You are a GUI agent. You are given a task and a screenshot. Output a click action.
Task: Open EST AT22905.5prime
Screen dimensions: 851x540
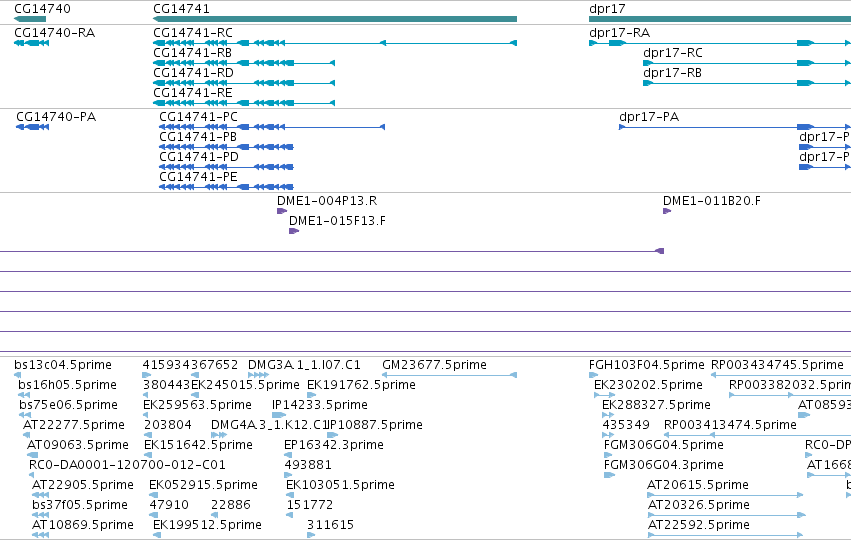(82, 485)
